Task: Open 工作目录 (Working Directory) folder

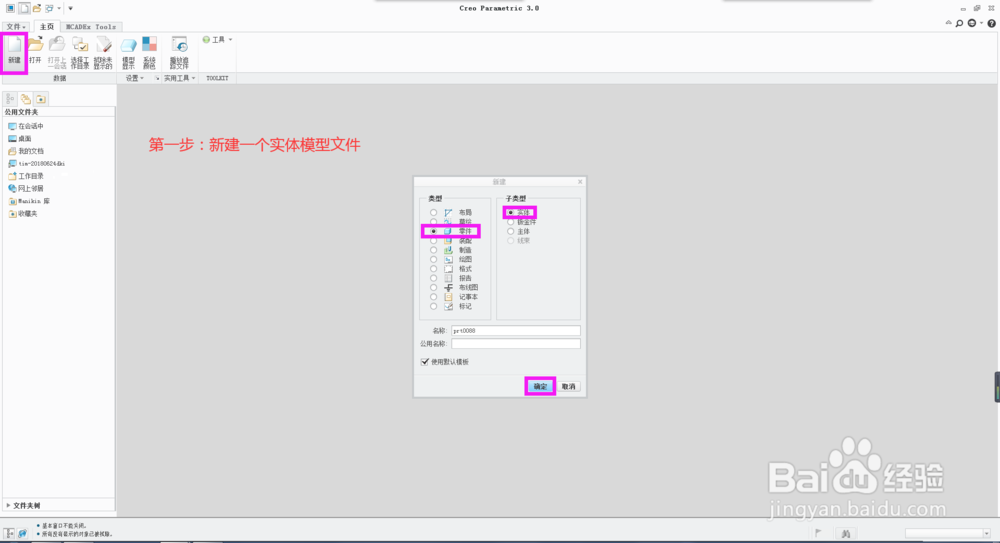Action: [x=26, y=176]
